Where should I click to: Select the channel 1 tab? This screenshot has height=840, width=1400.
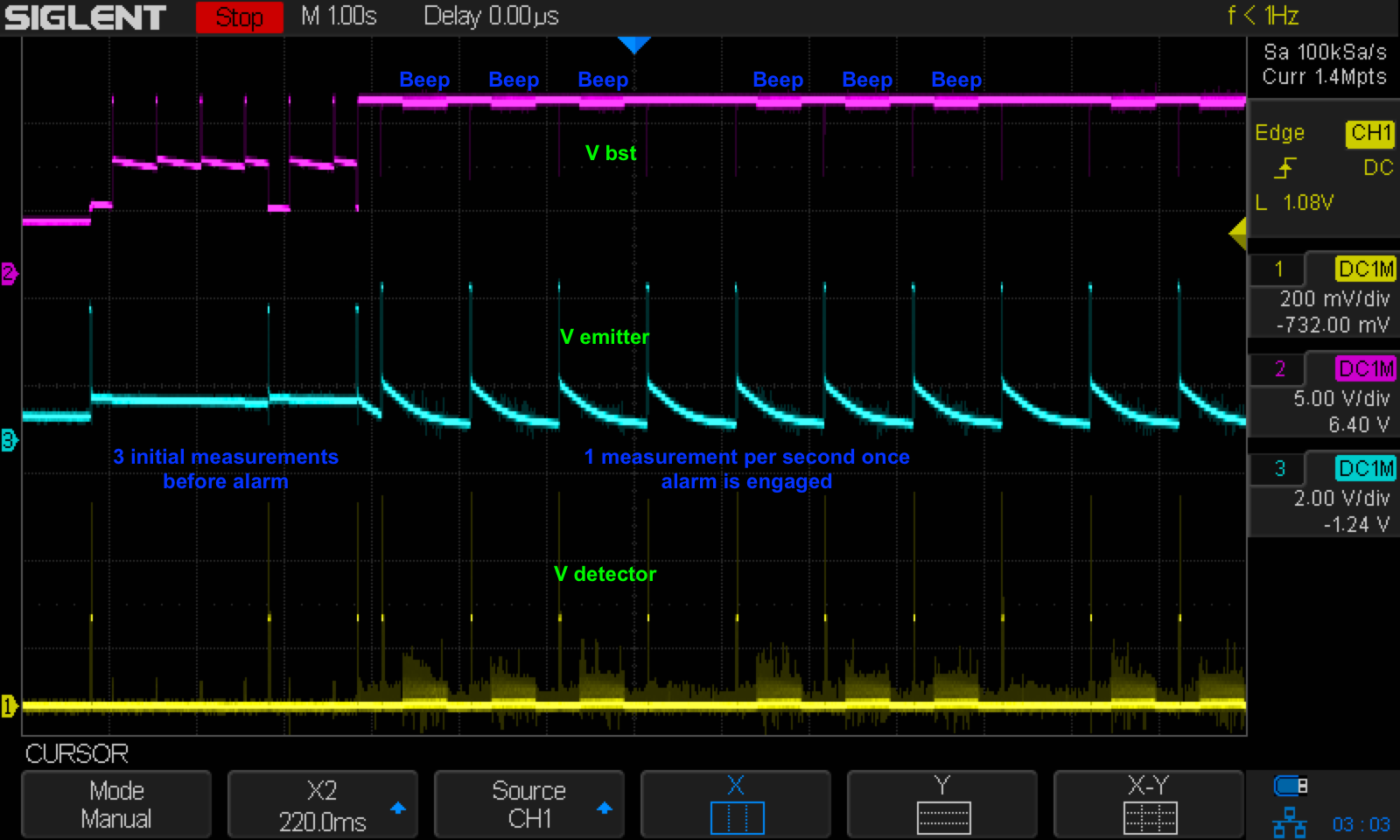pyautogui.click(x=1278, y=269)
